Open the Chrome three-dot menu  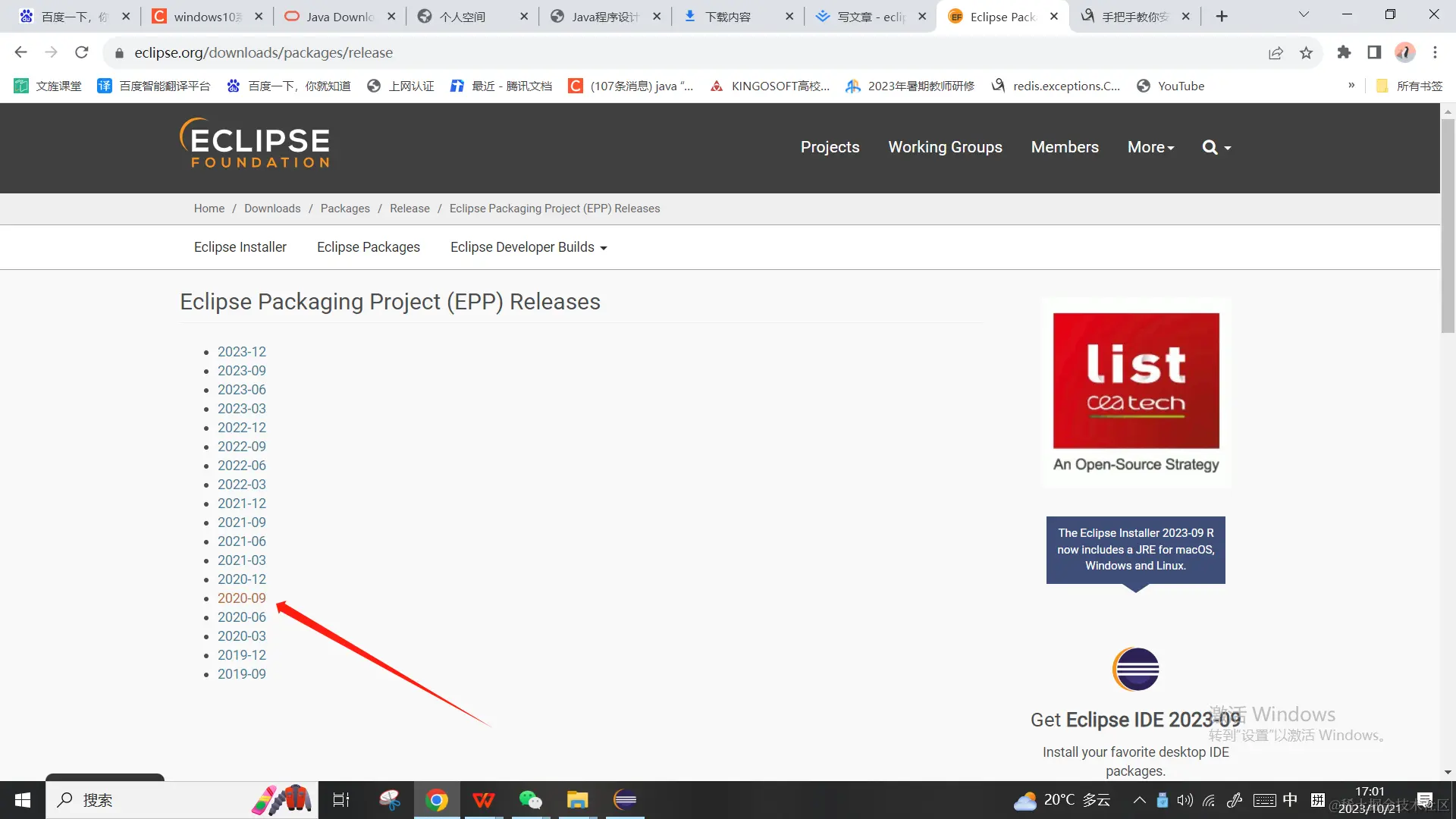coord(1435,52)
